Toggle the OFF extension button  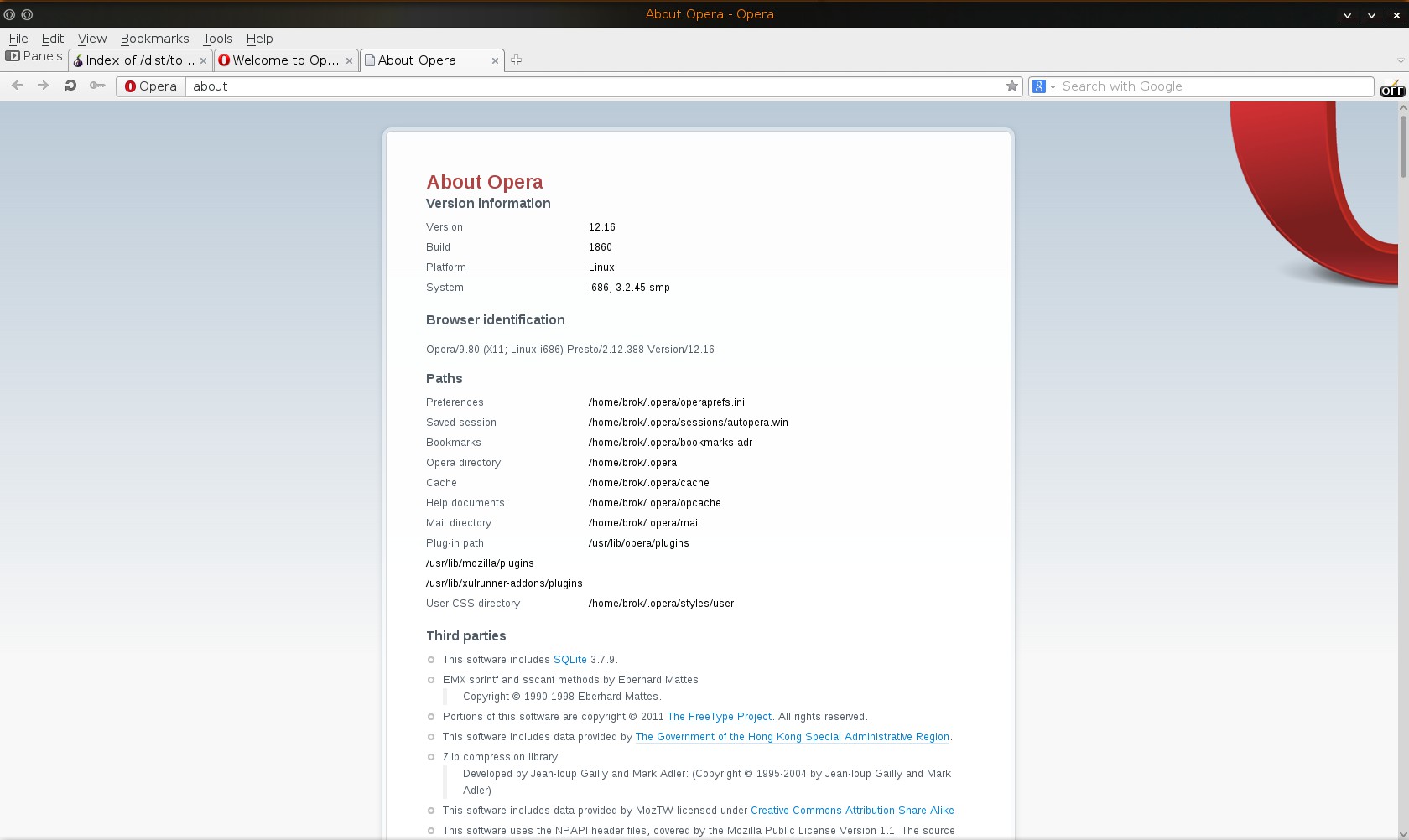[1392, 91]
